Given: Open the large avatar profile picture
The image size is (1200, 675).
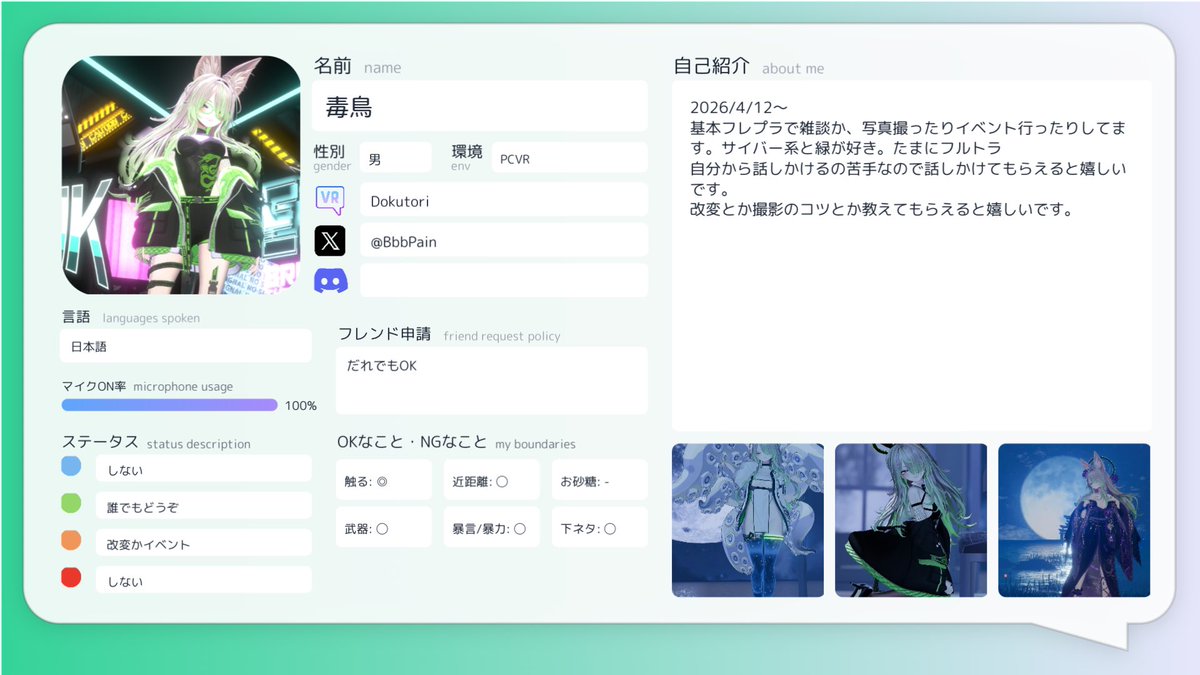Looking at the screenshot, I should (181, 175).
